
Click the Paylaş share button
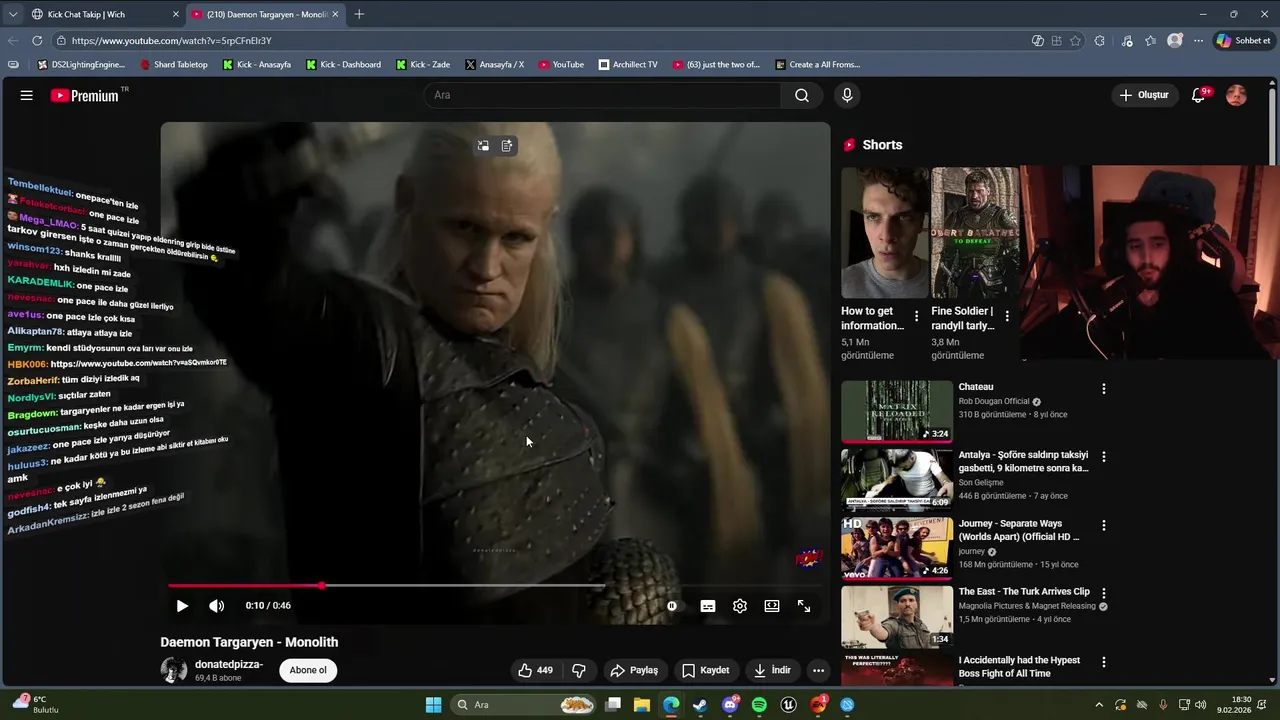coord(634,670)
